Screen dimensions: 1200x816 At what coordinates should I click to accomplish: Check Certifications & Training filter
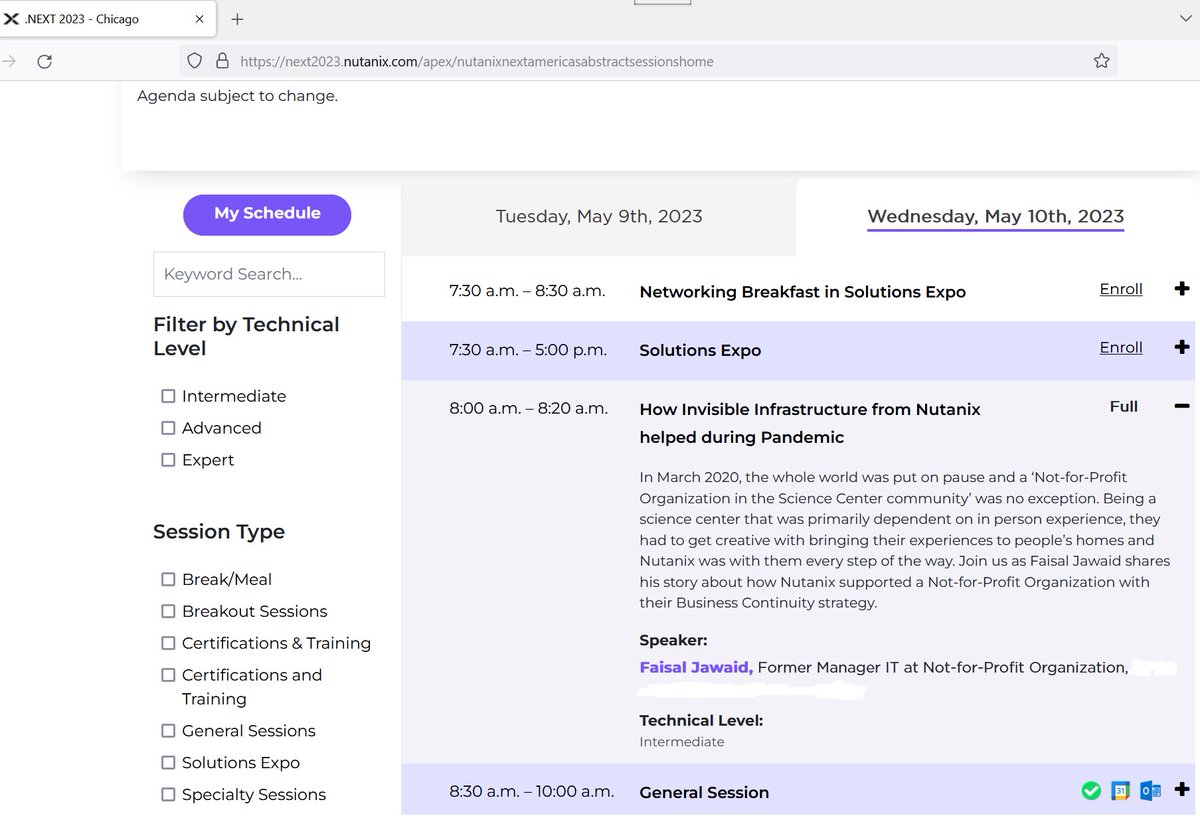pyautogui.click(x=168, y=643)
